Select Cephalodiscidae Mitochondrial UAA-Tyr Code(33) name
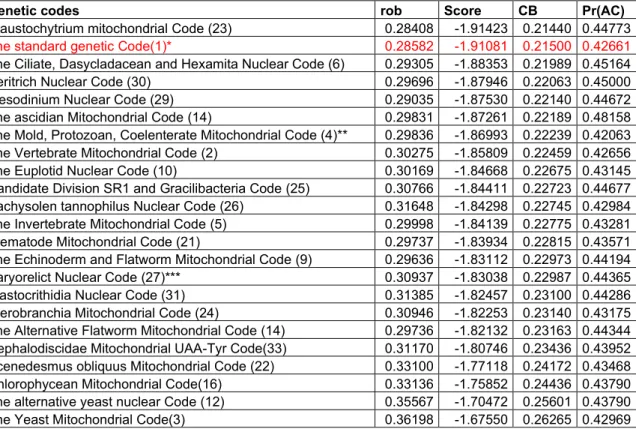The width and height of the screenshot is (636, 429). pyautogui.click(x=143, y=348)
